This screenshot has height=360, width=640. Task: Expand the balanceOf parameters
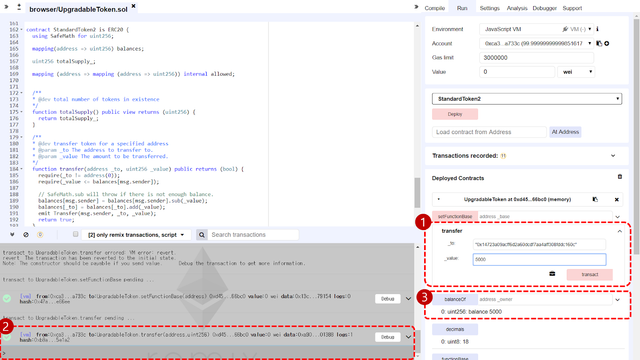(x=618, y=300)
